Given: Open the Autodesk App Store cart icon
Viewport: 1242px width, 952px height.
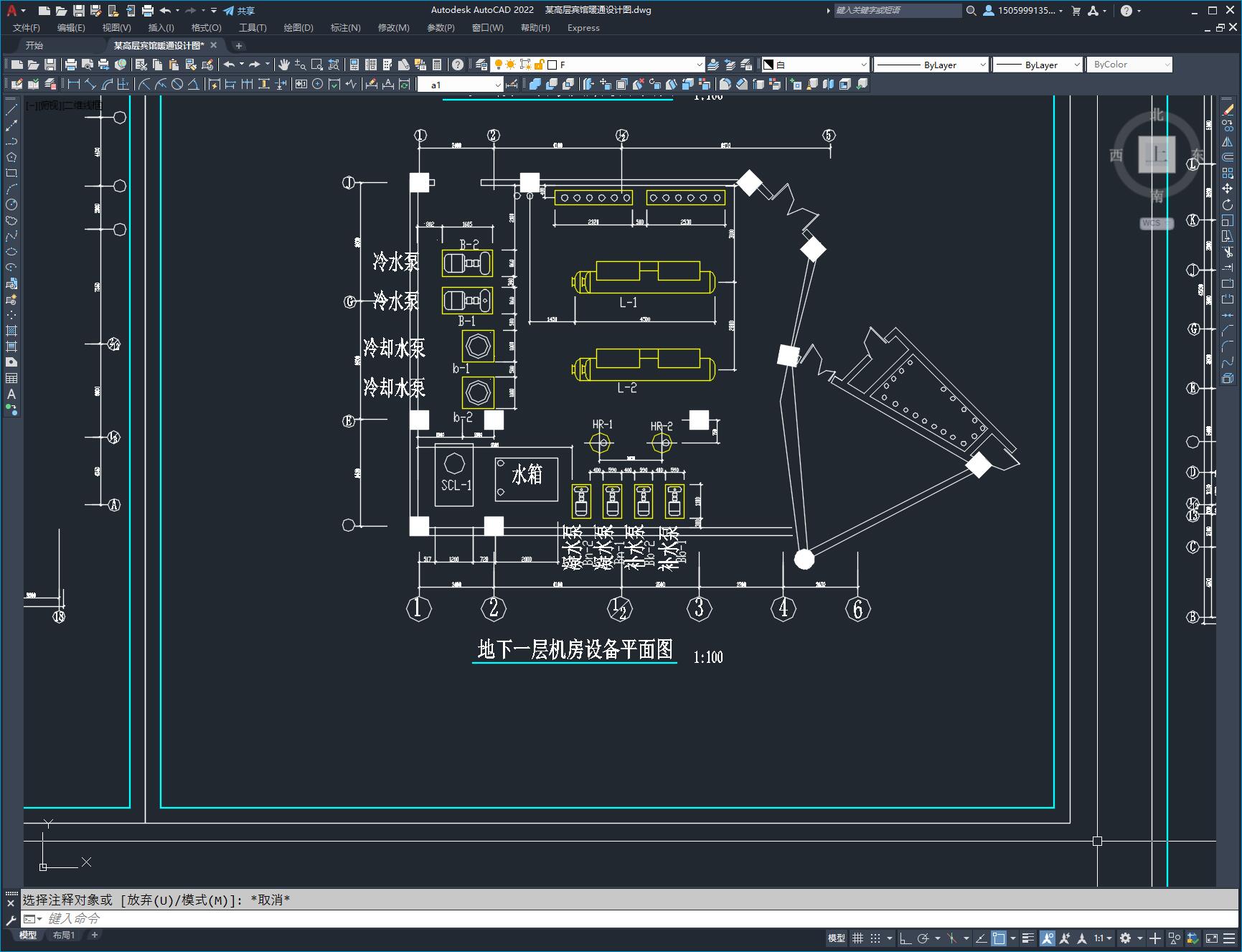Looking at the screenshot, I should (x=1076, y=11).
